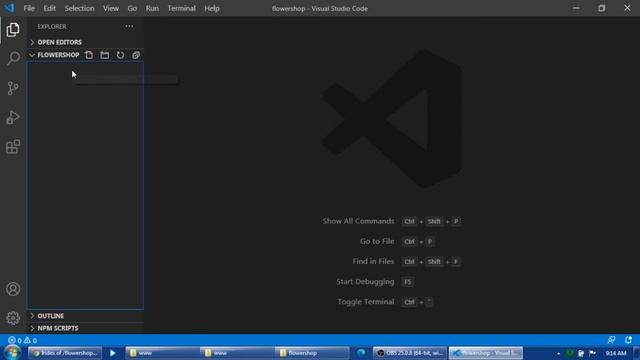The width and height of the screenshot is (640, 360).
Task: Open the Run and Debug view
Action: (x=13, y=118)
